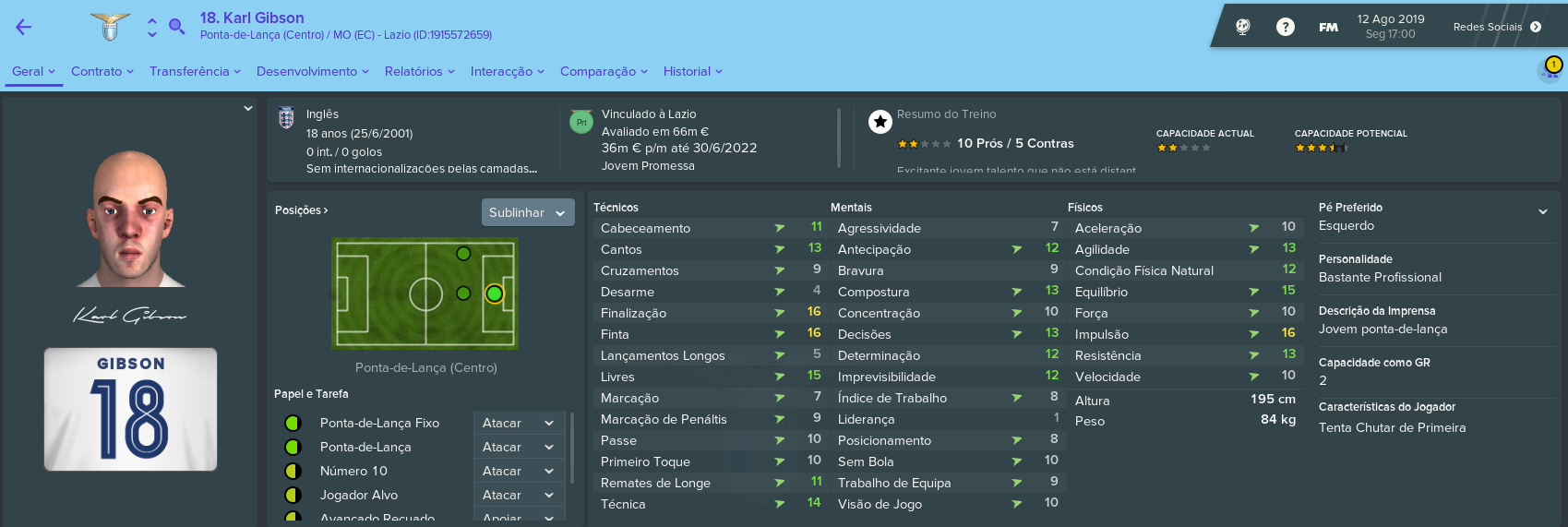
Task: Open the Atacar dropdown for Ponta-de-Lança Fixo
Action: pos(519,423)
